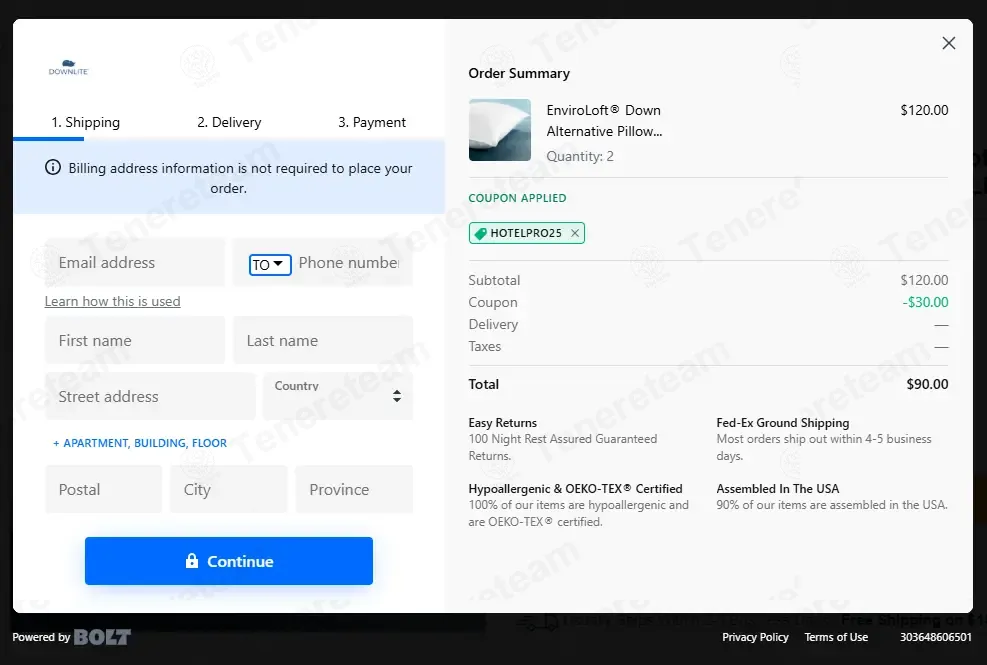Click the Fed-Ex Ground Shipping heading
Viewport: 987px width, 665px height.
[783, 423]
